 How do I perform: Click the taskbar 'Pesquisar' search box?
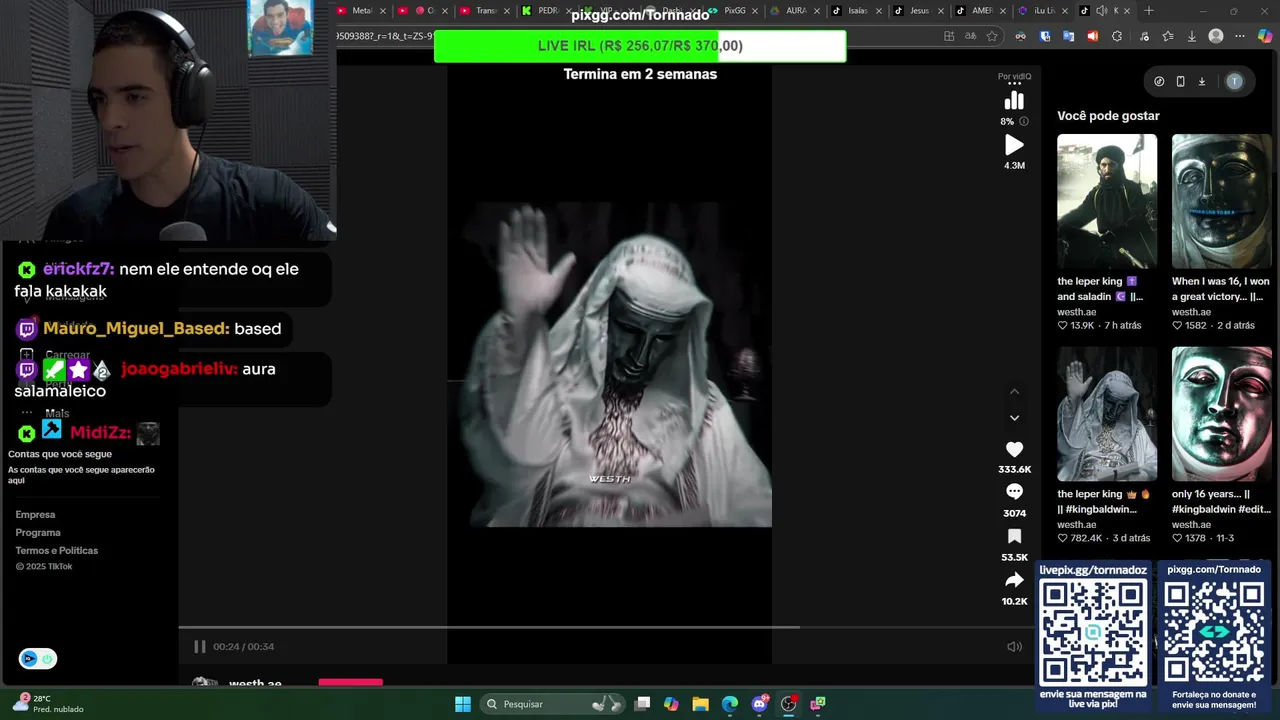[553, 704]
